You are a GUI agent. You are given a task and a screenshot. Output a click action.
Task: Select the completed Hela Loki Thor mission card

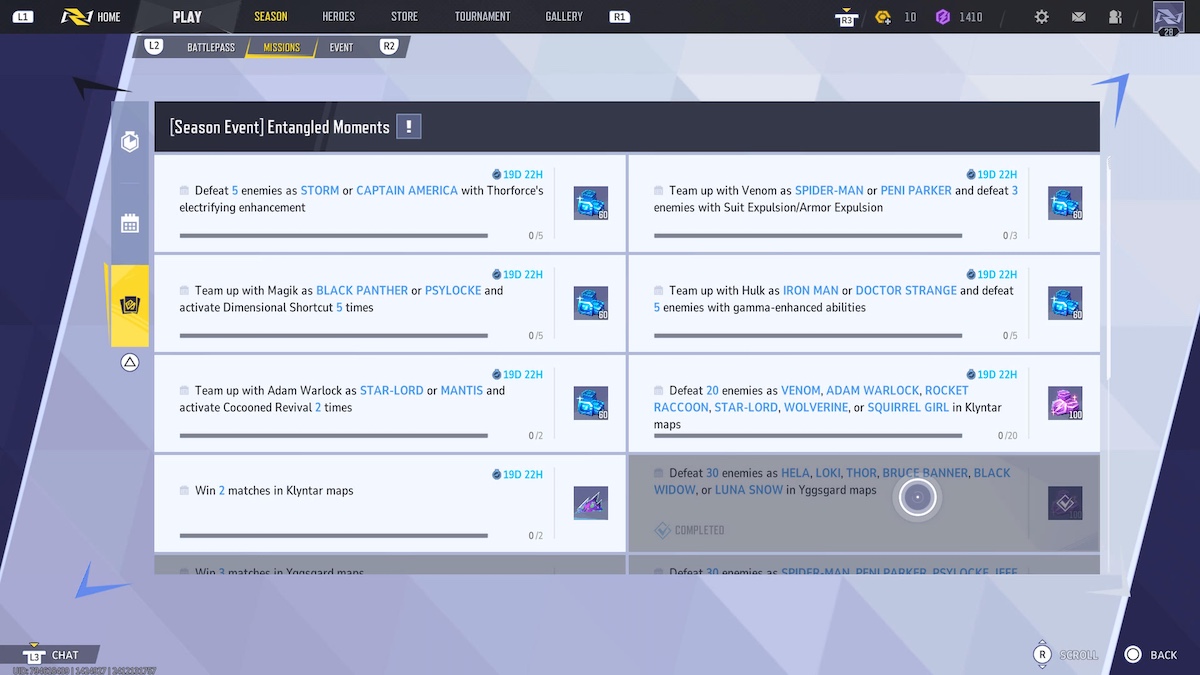point(864,503)
